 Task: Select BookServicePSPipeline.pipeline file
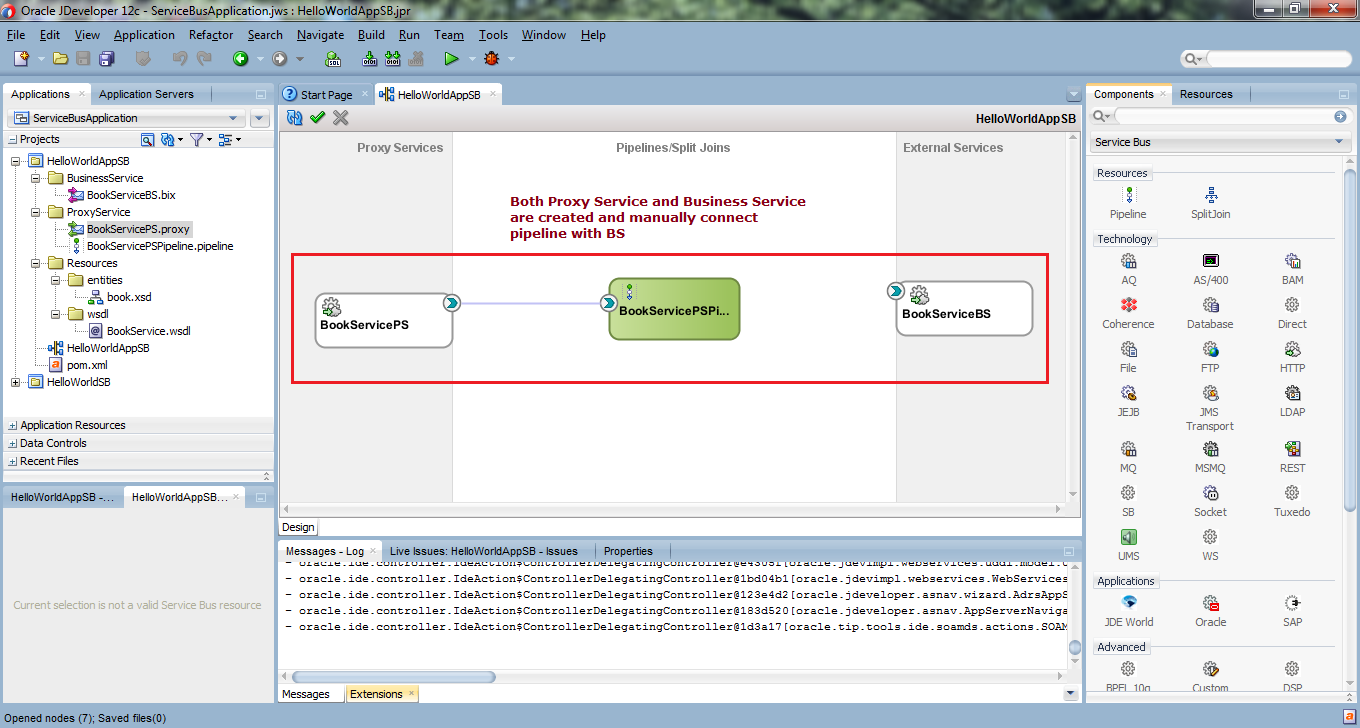[160, 246]
